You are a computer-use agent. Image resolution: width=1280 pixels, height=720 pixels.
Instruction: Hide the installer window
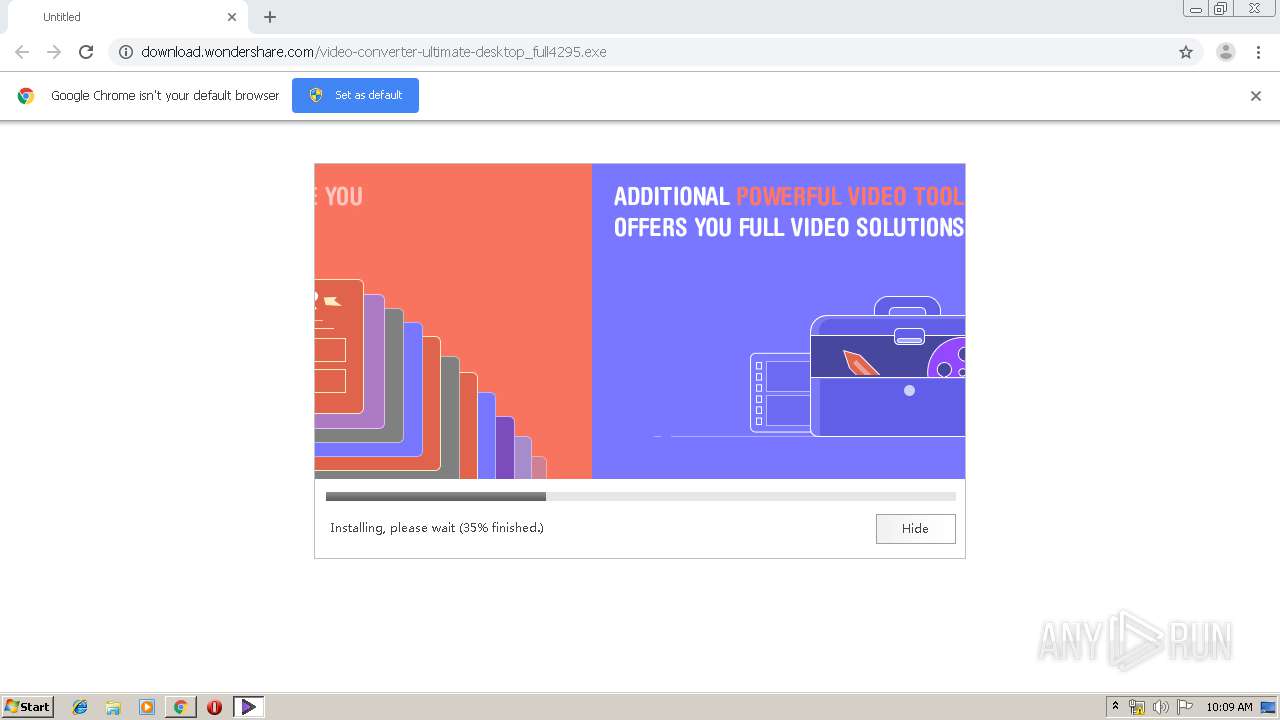point(915,529)
